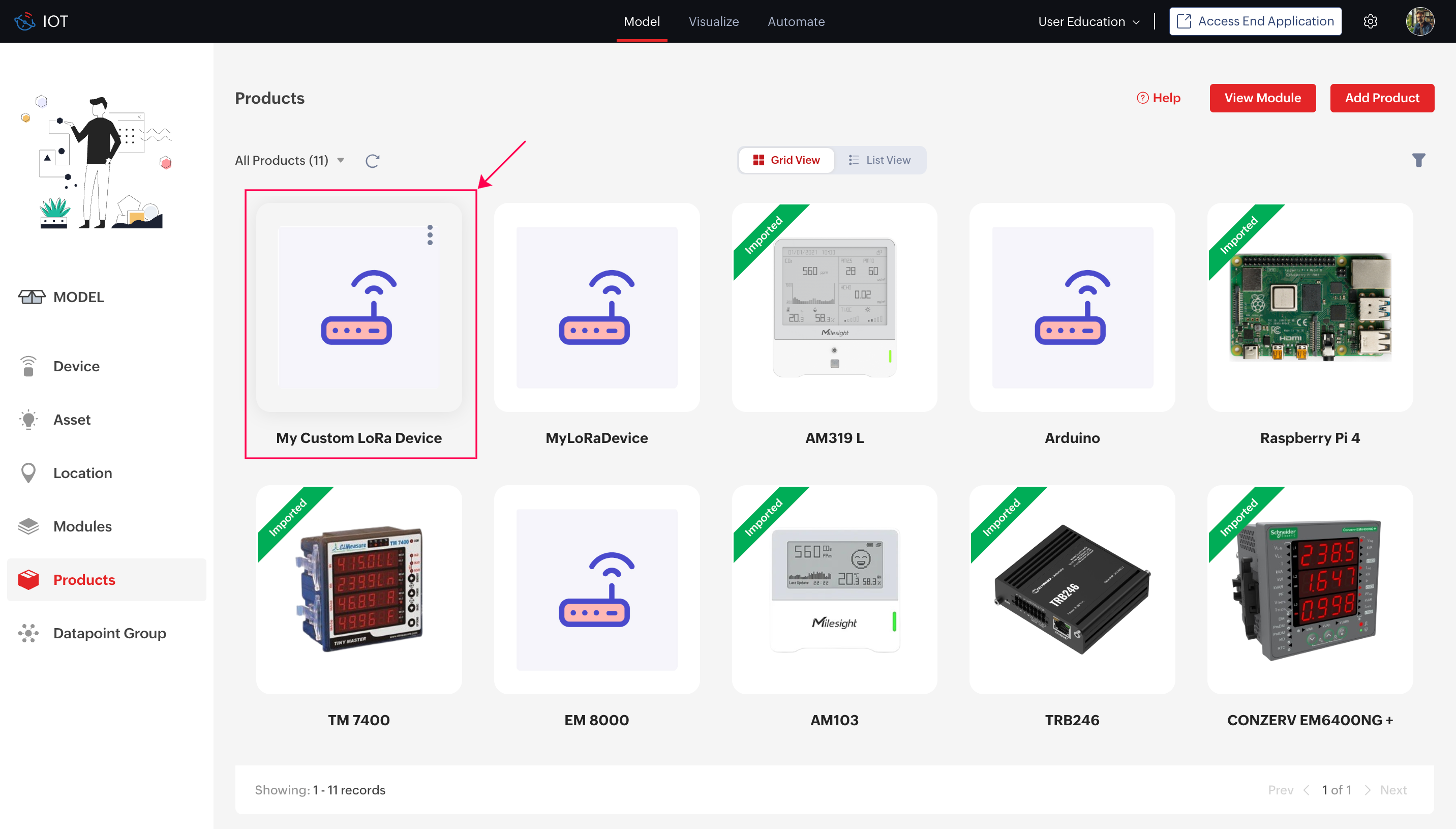Open settings gear in top bar
This screenshot has height=829, width=1456.
(1370, 22)
